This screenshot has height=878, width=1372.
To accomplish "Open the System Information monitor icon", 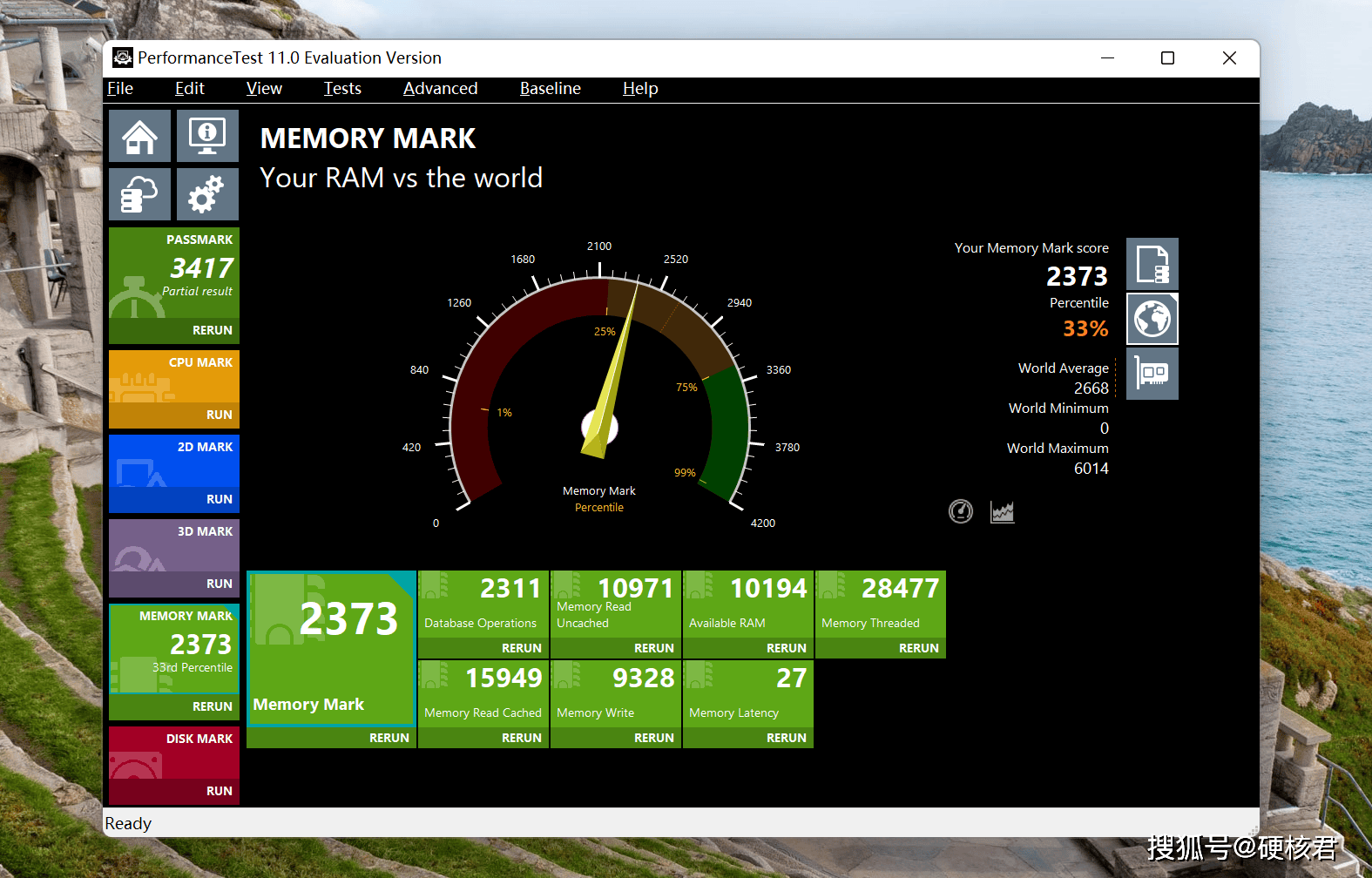I will [x=207, y=136].
